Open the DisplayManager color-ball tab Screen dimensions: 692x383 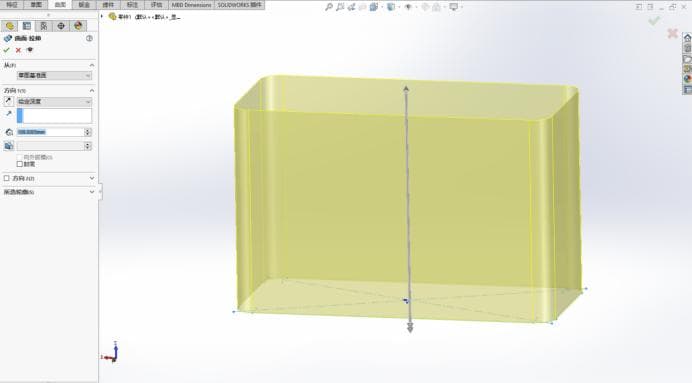[78, 26]
